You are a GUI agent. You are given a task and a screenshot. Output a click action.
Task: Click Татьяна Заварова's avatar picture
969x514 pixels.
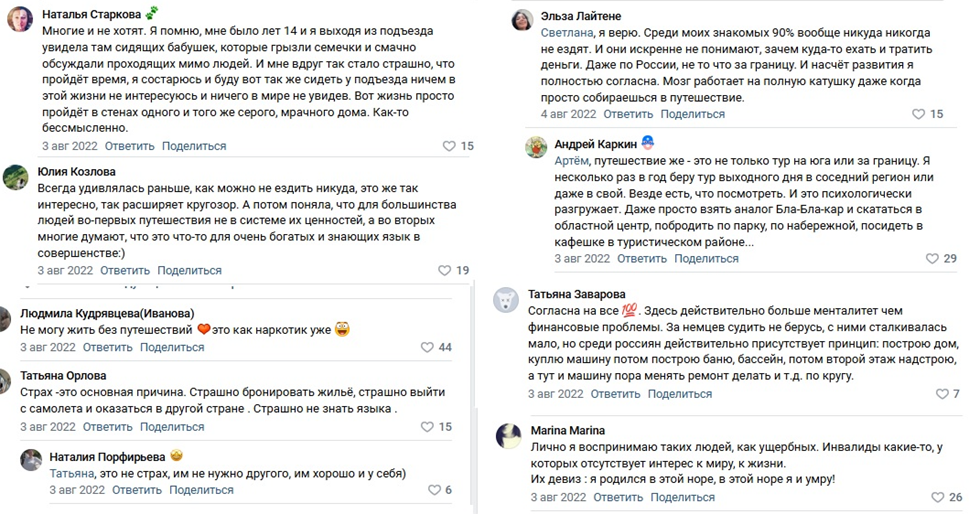click(x=508, y=298)
